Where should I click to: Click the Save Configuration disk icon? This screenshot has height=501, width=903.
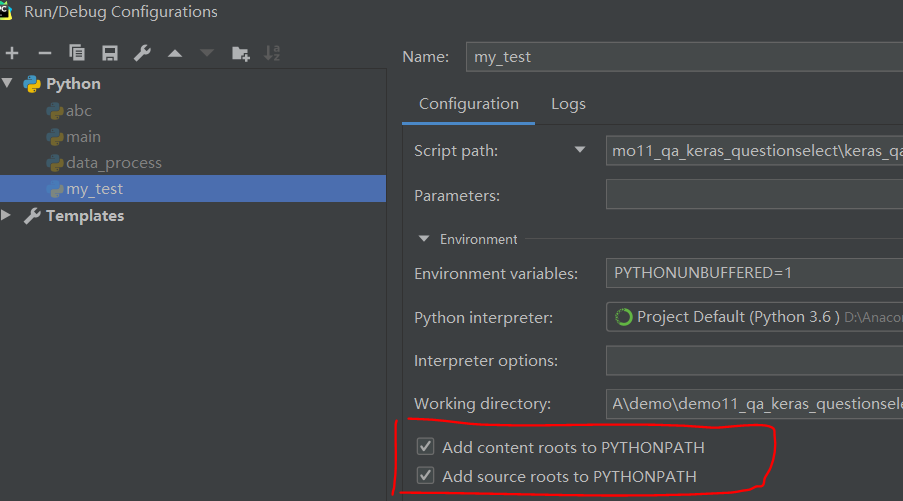click(110, 53)
